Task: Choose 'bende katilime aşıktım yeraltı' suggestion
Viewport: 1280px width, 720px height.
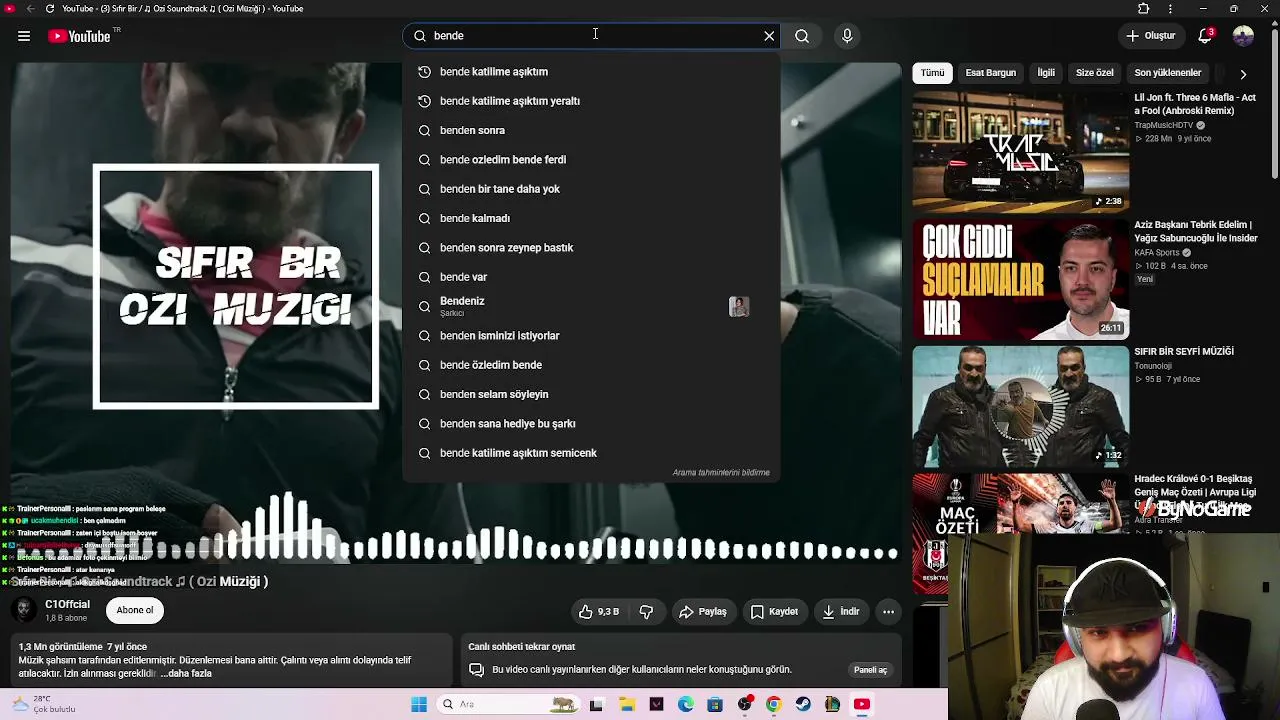Action: [x=591, y=101]
